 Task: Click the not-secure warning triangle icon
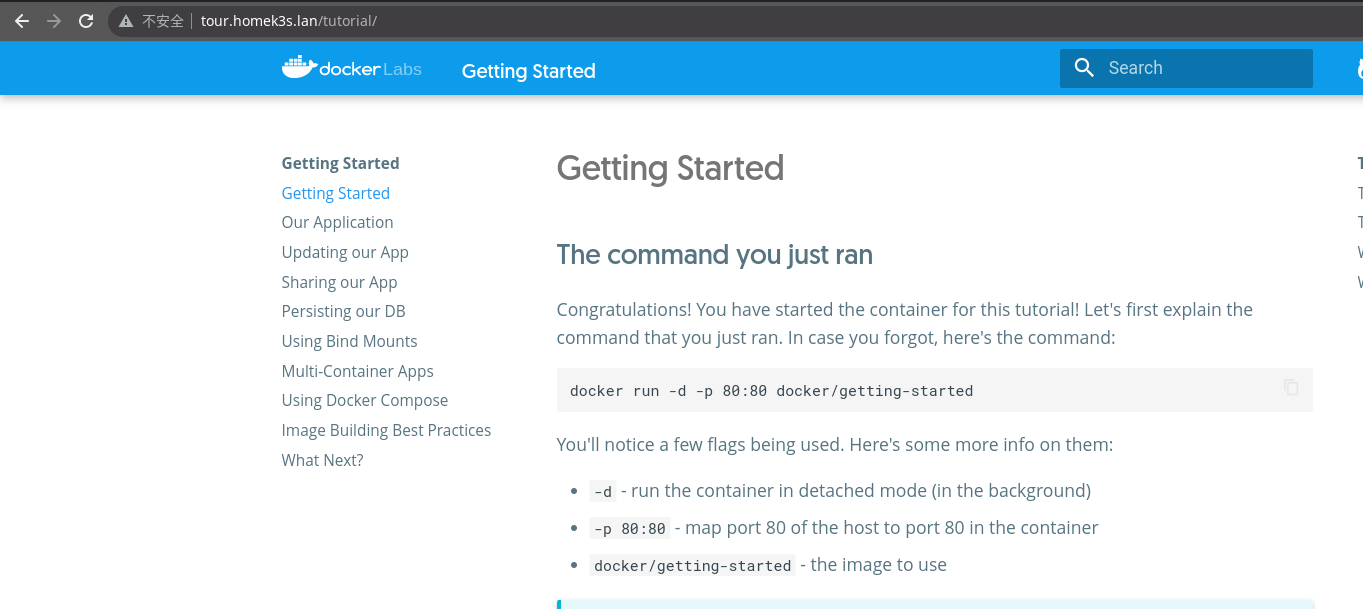click(x=126, y=21)
